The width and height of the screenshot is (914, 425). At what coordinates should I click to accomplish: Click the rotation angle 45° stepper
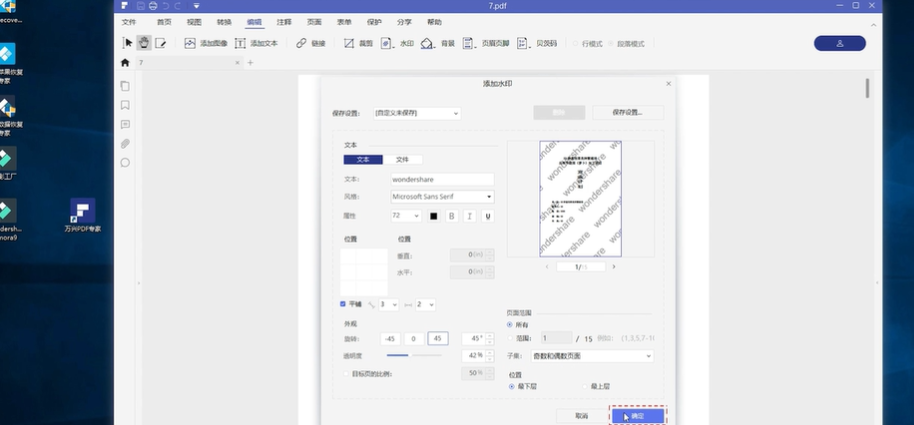point(490,339)
